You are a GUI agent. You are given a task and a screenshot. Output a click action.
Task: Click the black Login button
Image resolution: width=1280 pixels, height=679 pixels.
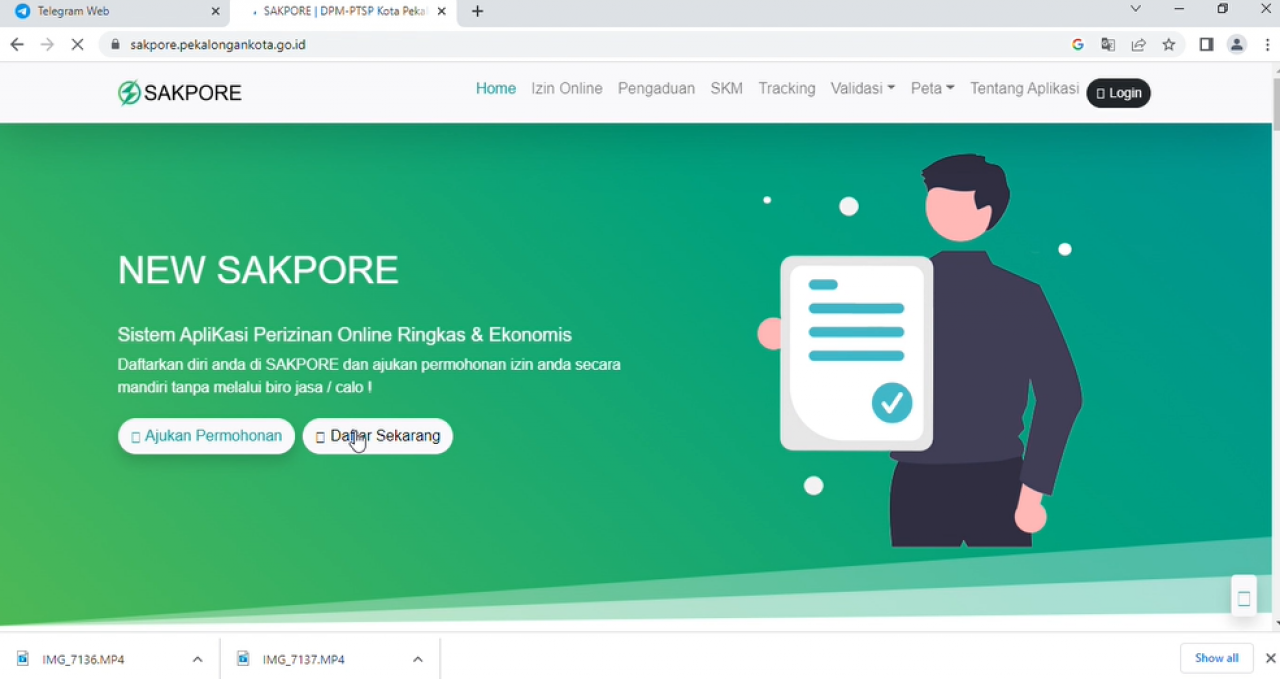tap(1118, 93)
